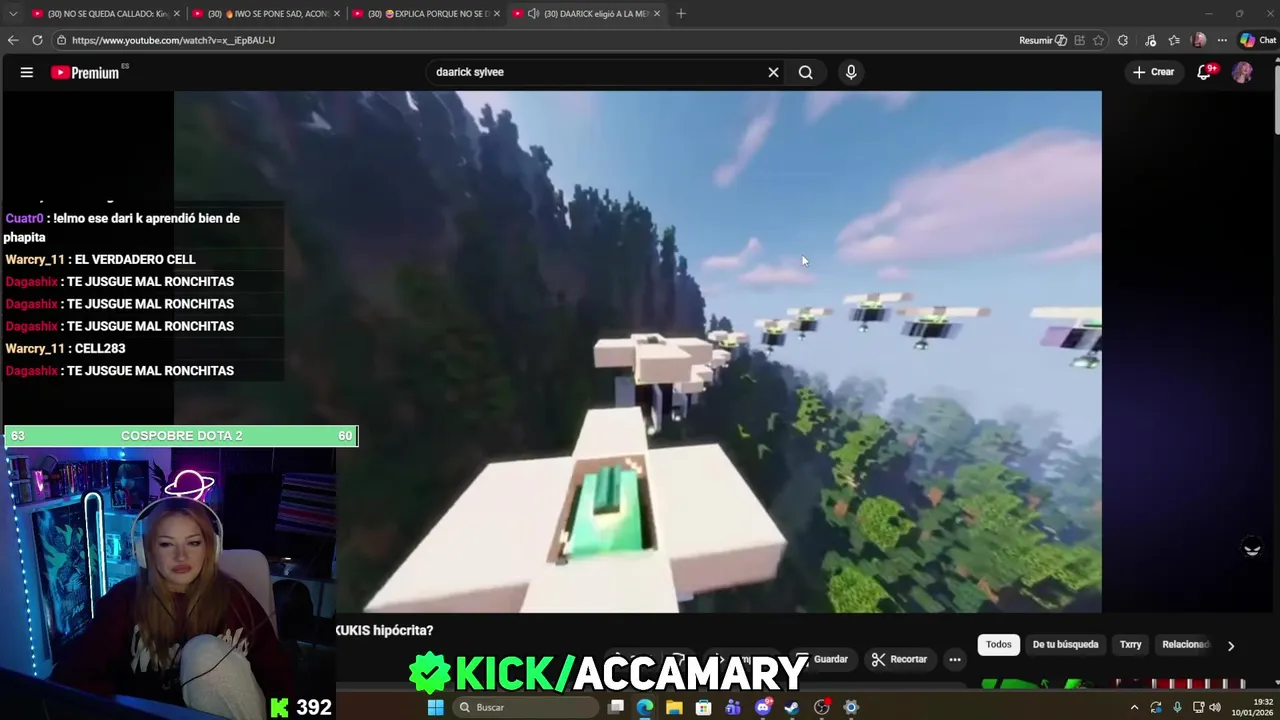Viewport: 1280px width, 720px height.
Task: Open clock showing 19:32 10/01/2026
Action: (1251, 707)
